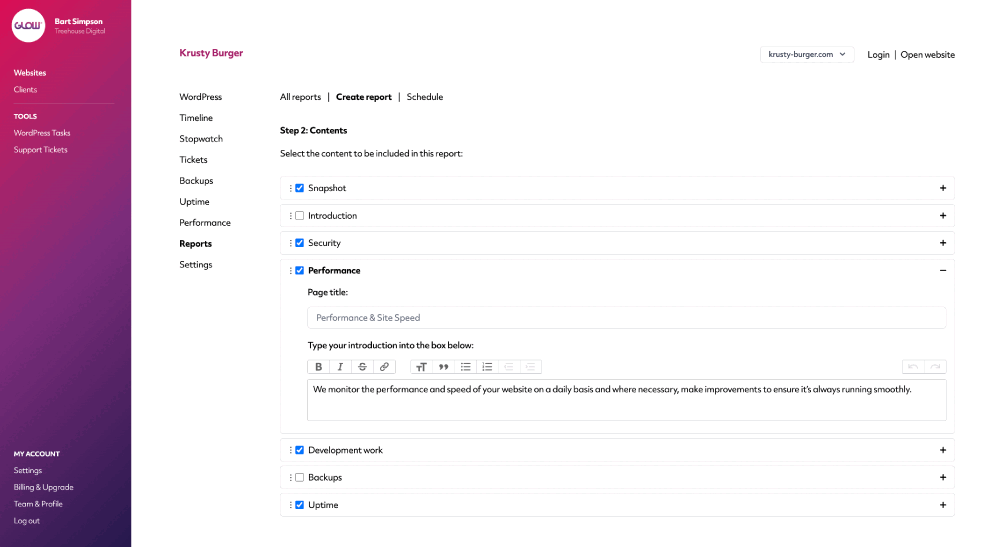Open Uptime in the site menu
The height and width of the screenshot is (547, 1000).
tap(194, 201)
